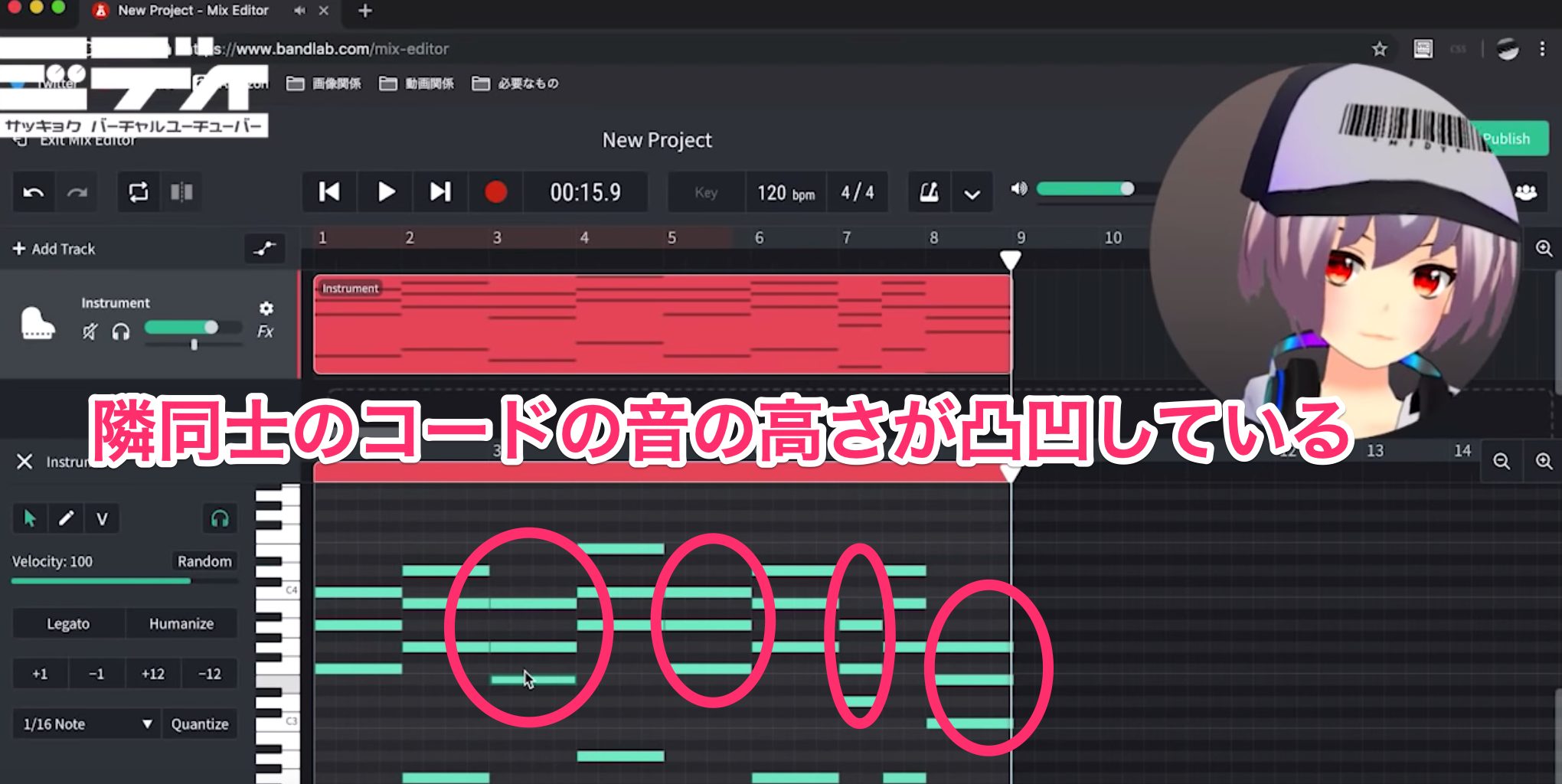The image size is (1562, 784).
Task: Apply Legato to notes
Action: 68,623
